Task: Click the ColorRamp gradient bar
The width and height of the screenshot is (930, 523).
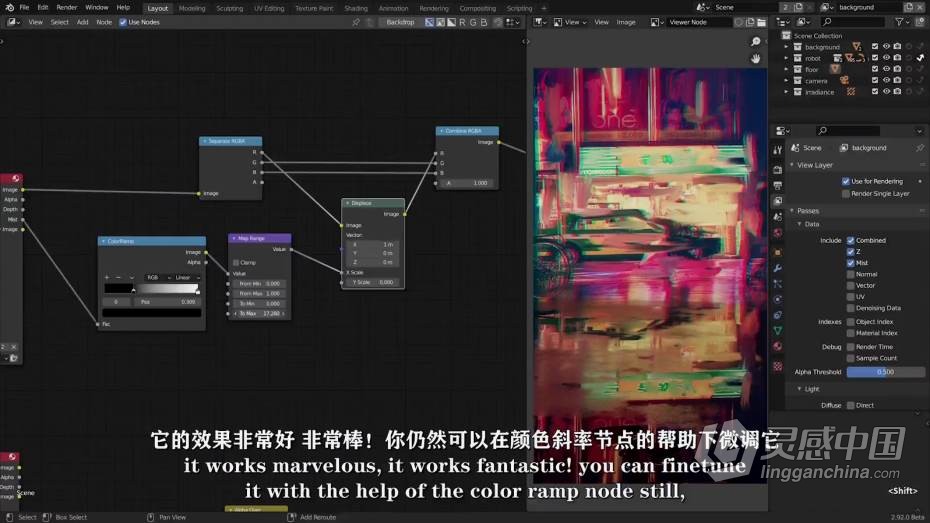Action: 152,289
